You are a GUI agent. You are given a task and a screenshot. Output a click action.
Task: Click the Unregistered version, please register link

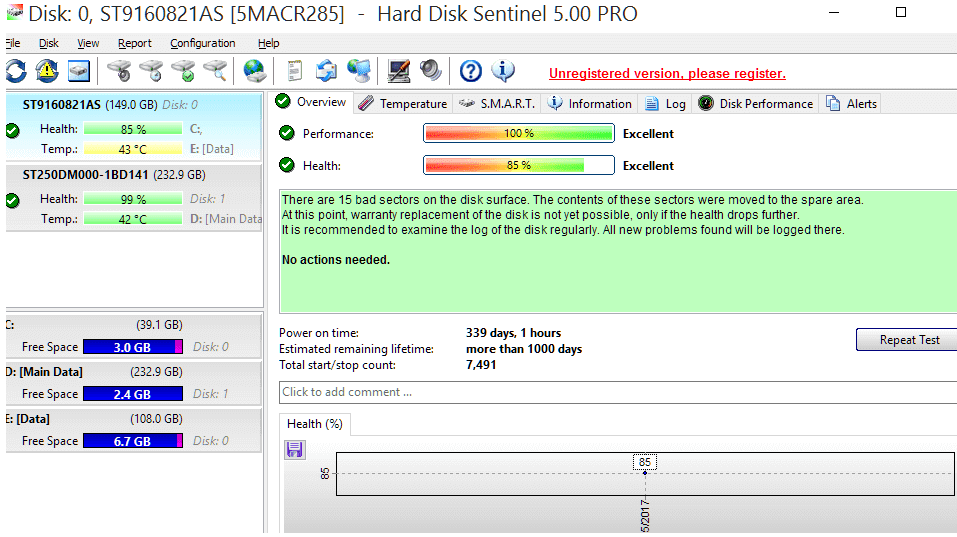[x=667, y=73]
